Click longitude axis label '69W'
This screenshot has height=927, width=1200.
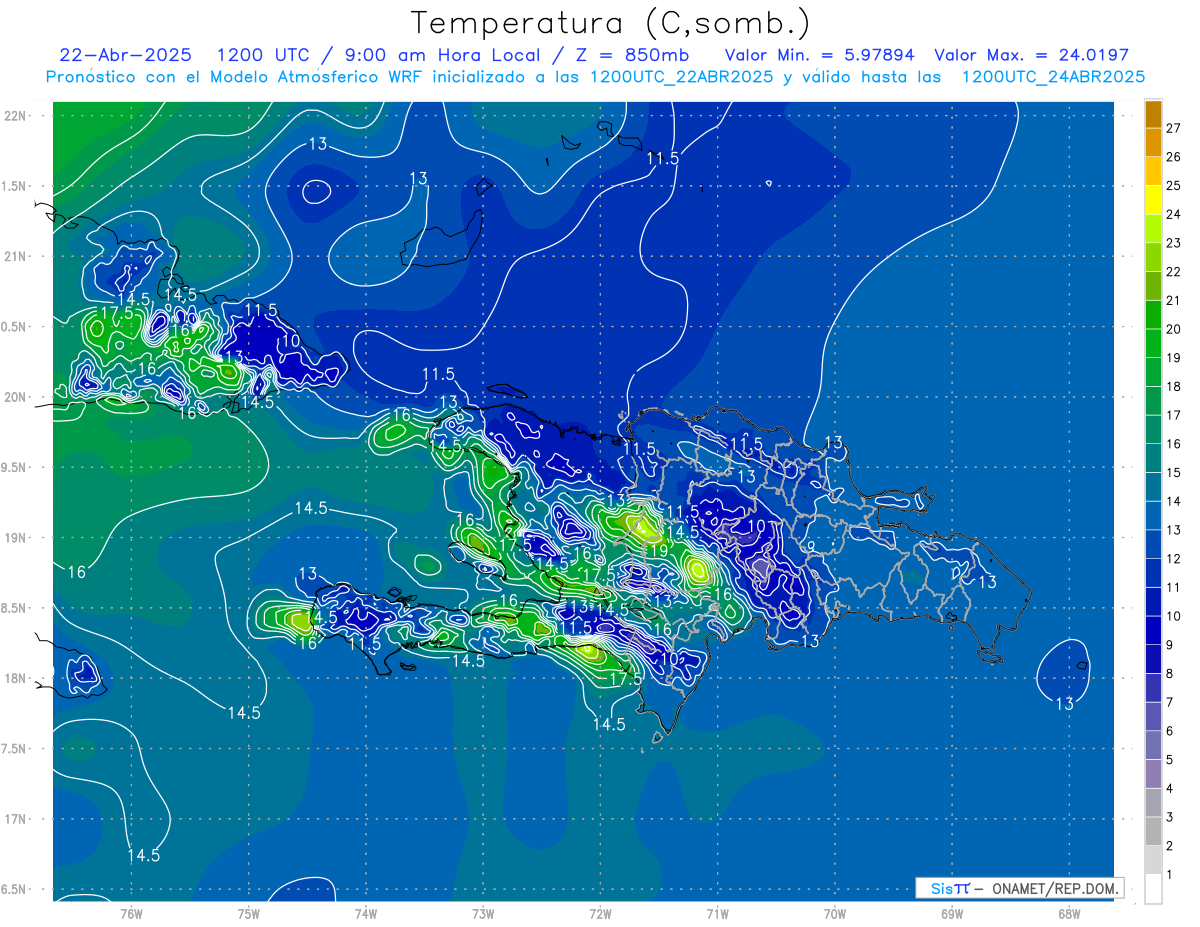952,914
